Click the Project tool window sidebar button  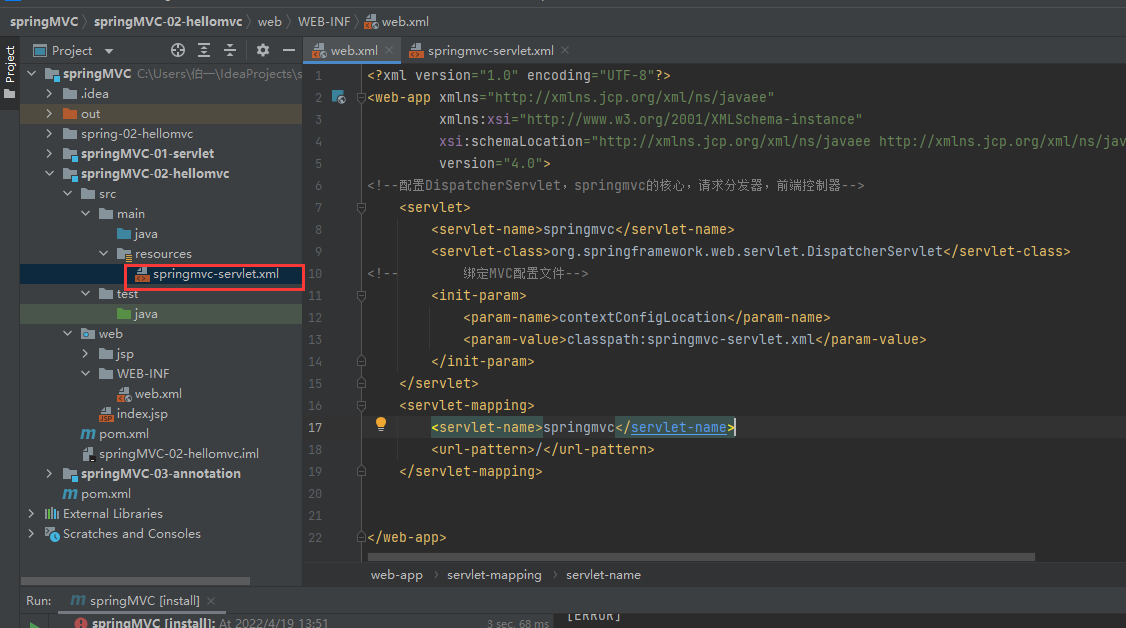tap(9, 72)
